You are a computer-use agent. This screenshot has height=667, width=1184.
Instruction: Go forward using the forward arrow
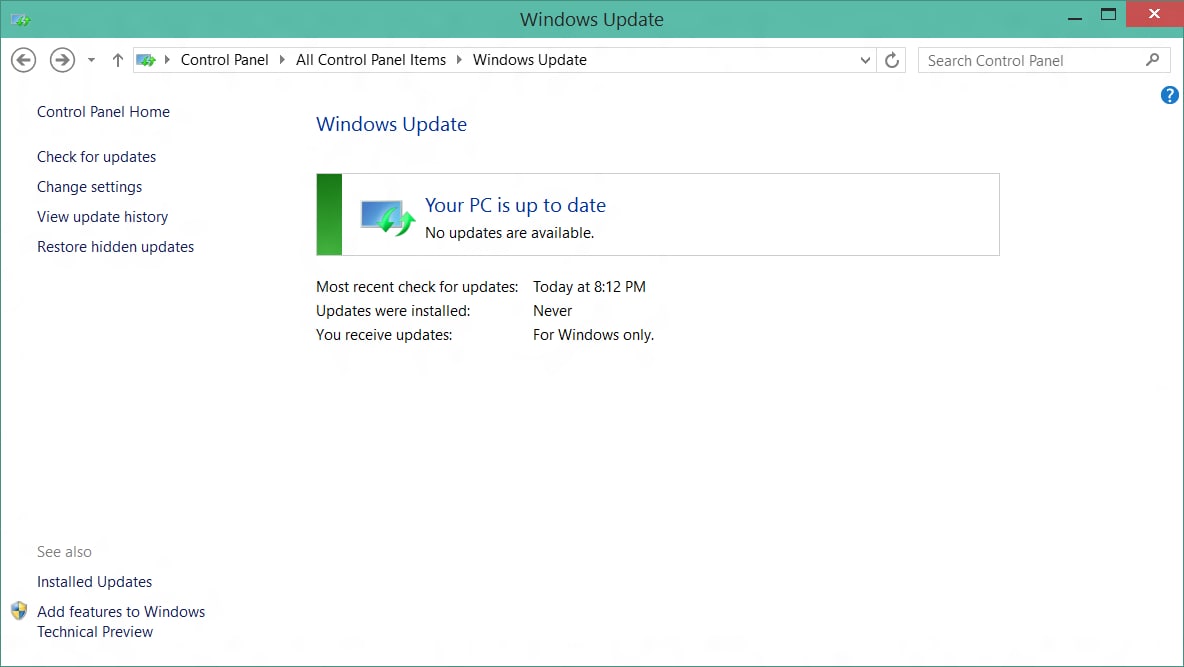point(62,60)
